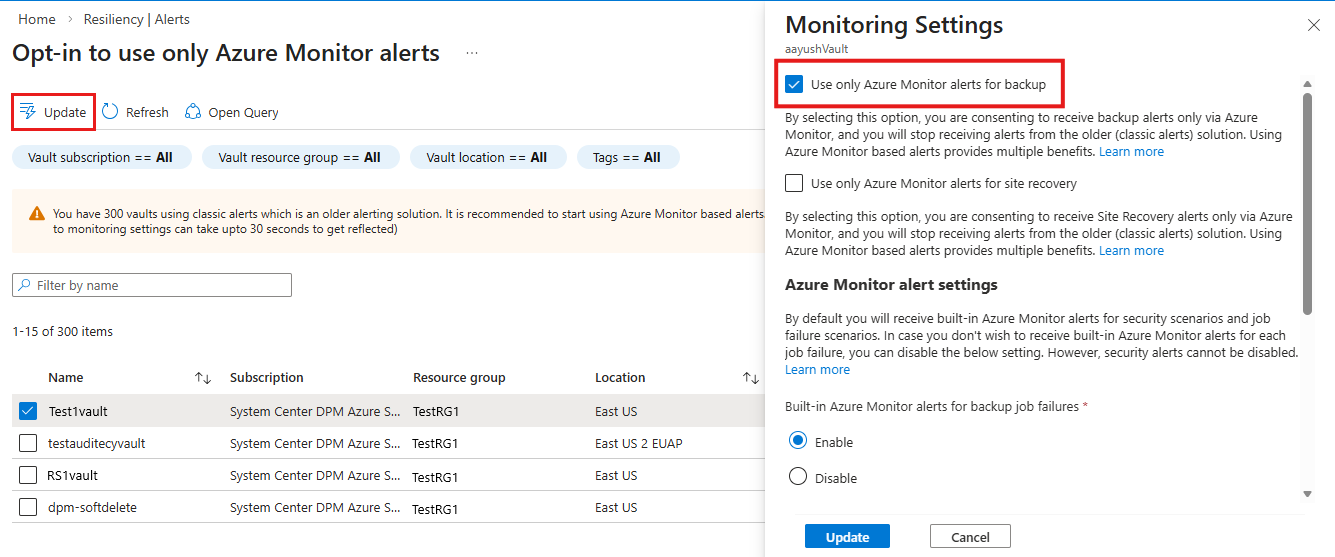
Task: Click the blue Update button in panel
Action: click(847, 537)
